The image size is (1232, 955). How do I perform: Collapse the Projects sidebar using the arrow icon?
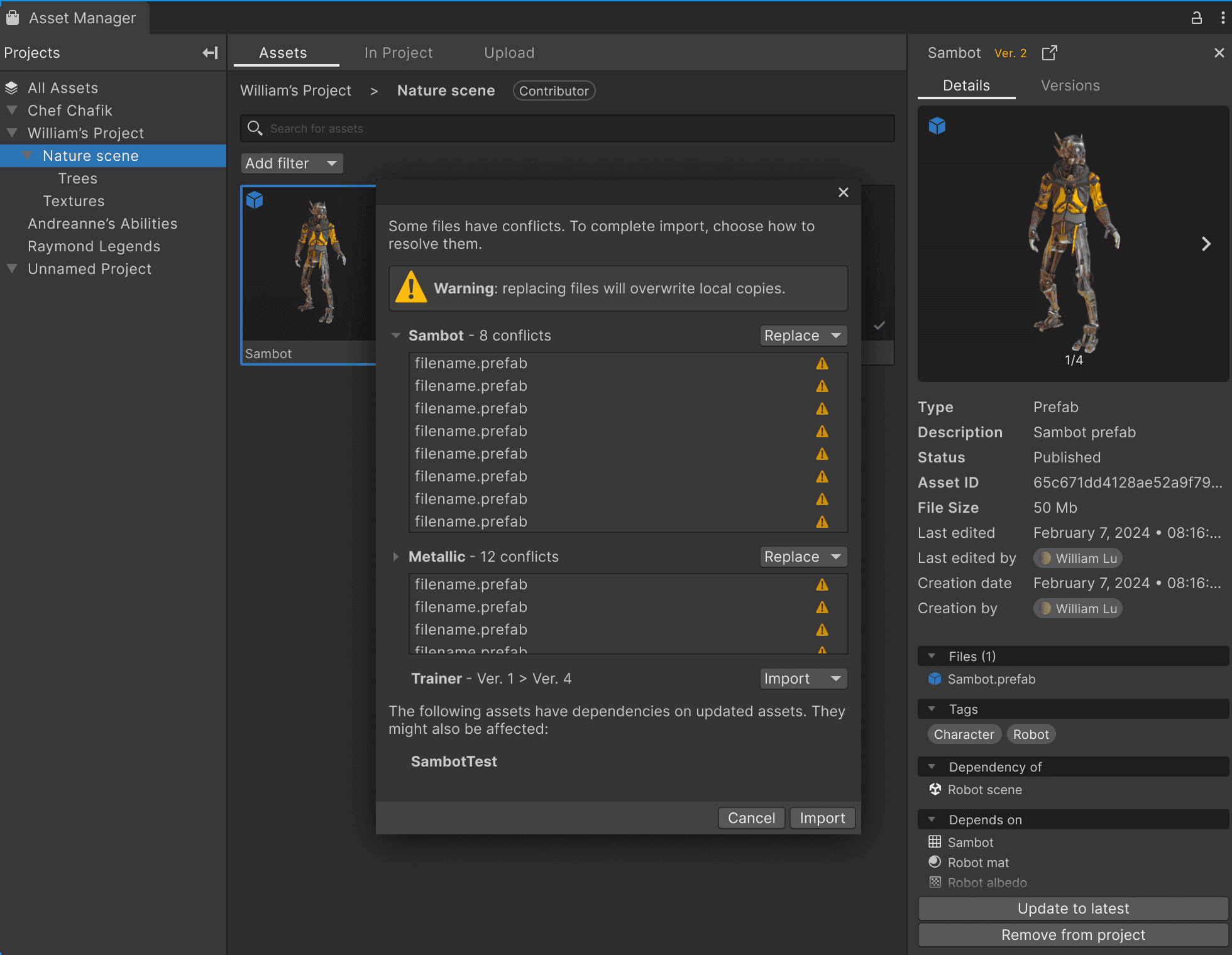pos(209,53)
